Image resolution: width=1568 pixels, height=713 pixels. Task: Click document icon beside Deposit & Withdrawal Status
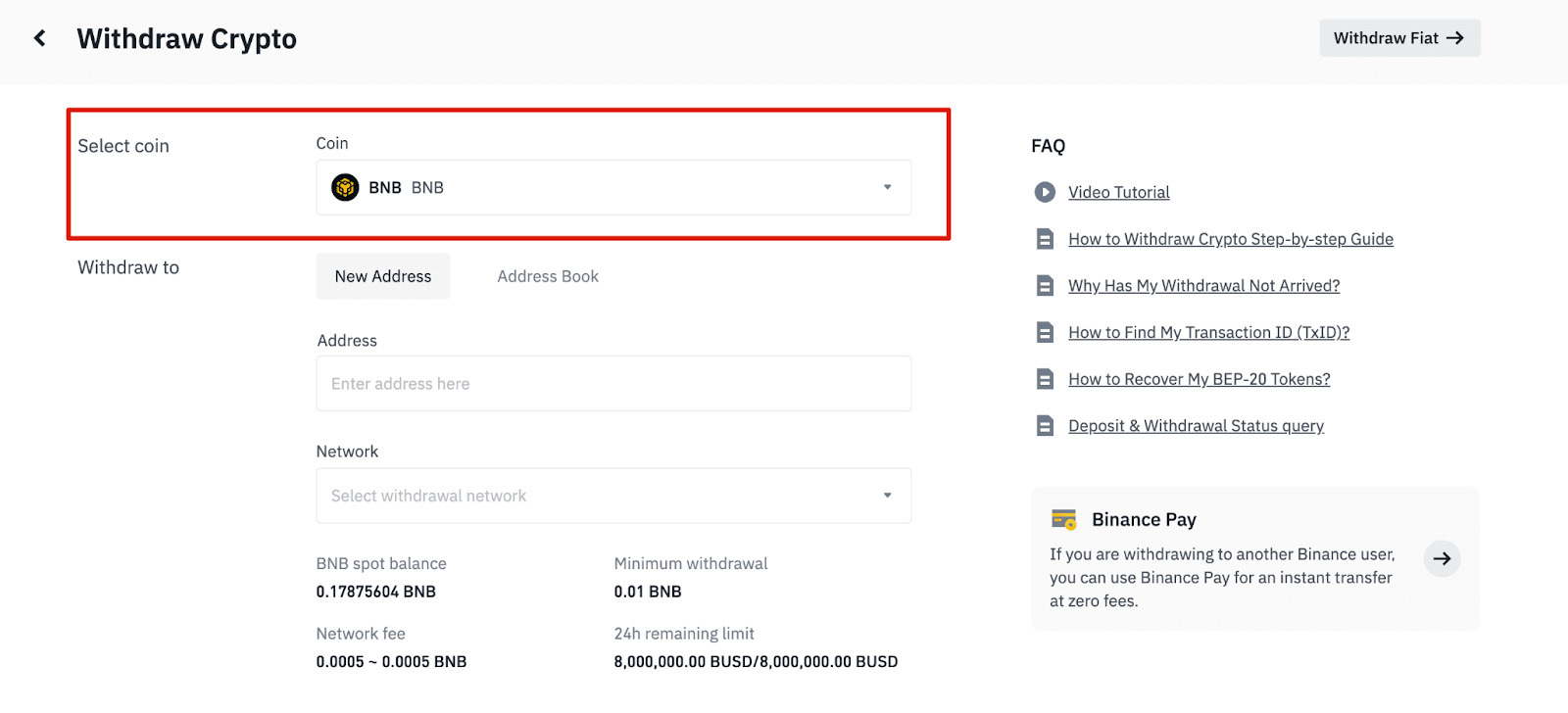tap(1045, 426)
